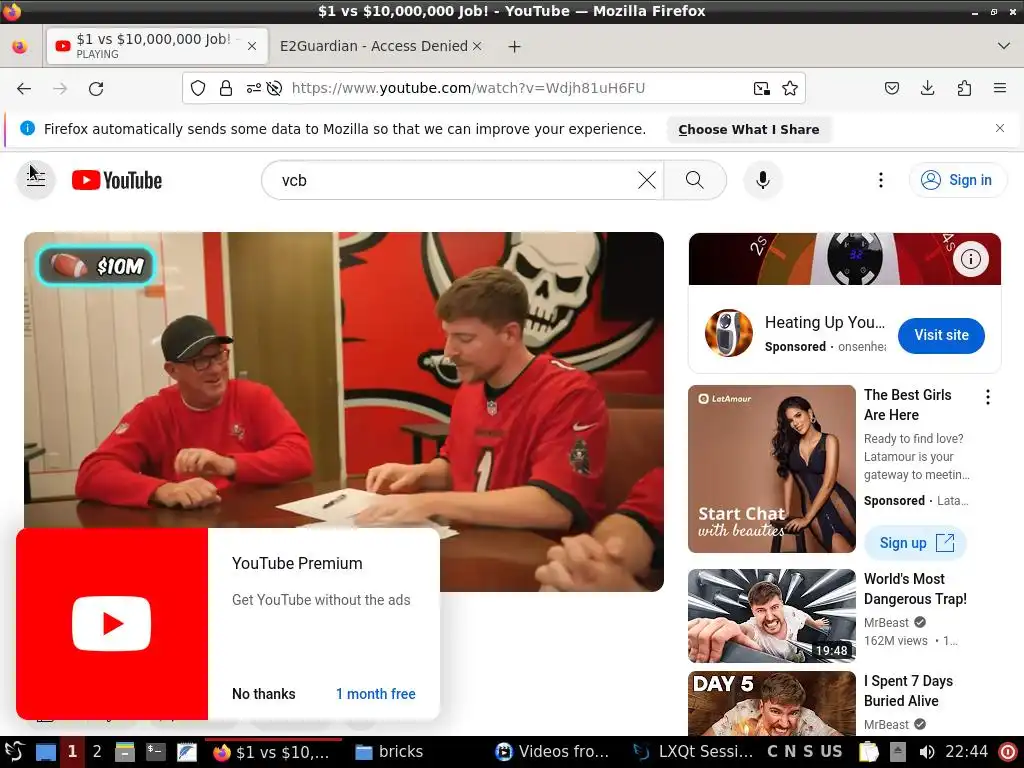
Task: Open the Pocket save icon
Action: click(891, 88)
